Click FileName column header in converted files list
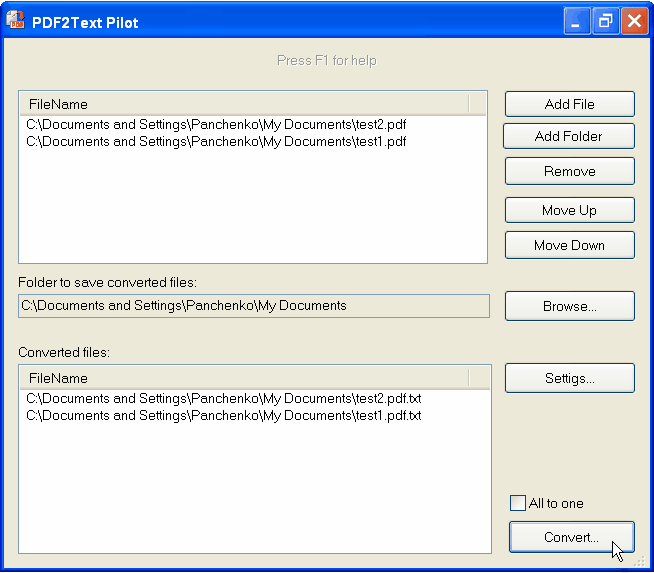The image size is (654, 573). [244, 378]
